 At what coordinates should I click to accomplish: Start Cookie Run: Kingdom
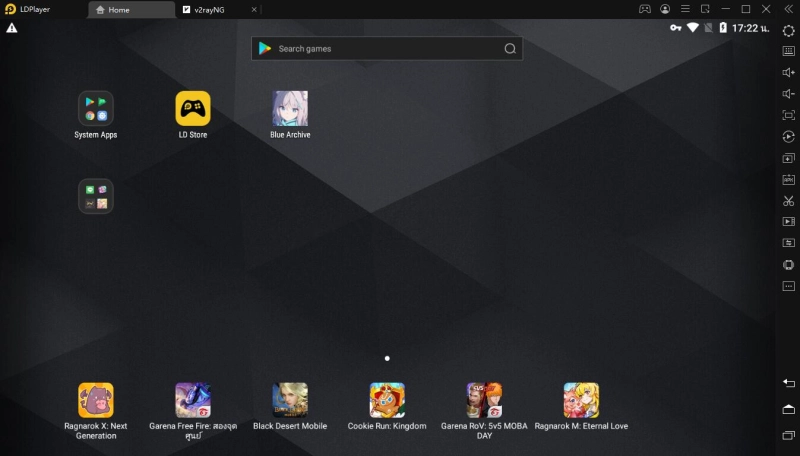click(x=387, y=400)
